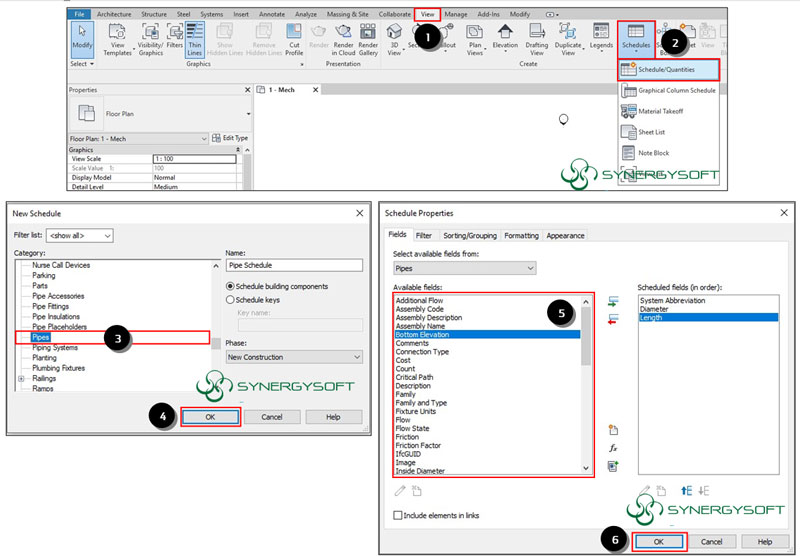Image resolution: width=800 pixels, height=556 pixels.
Task: Click the schedule Name input field
Action: tap(294, 266)
